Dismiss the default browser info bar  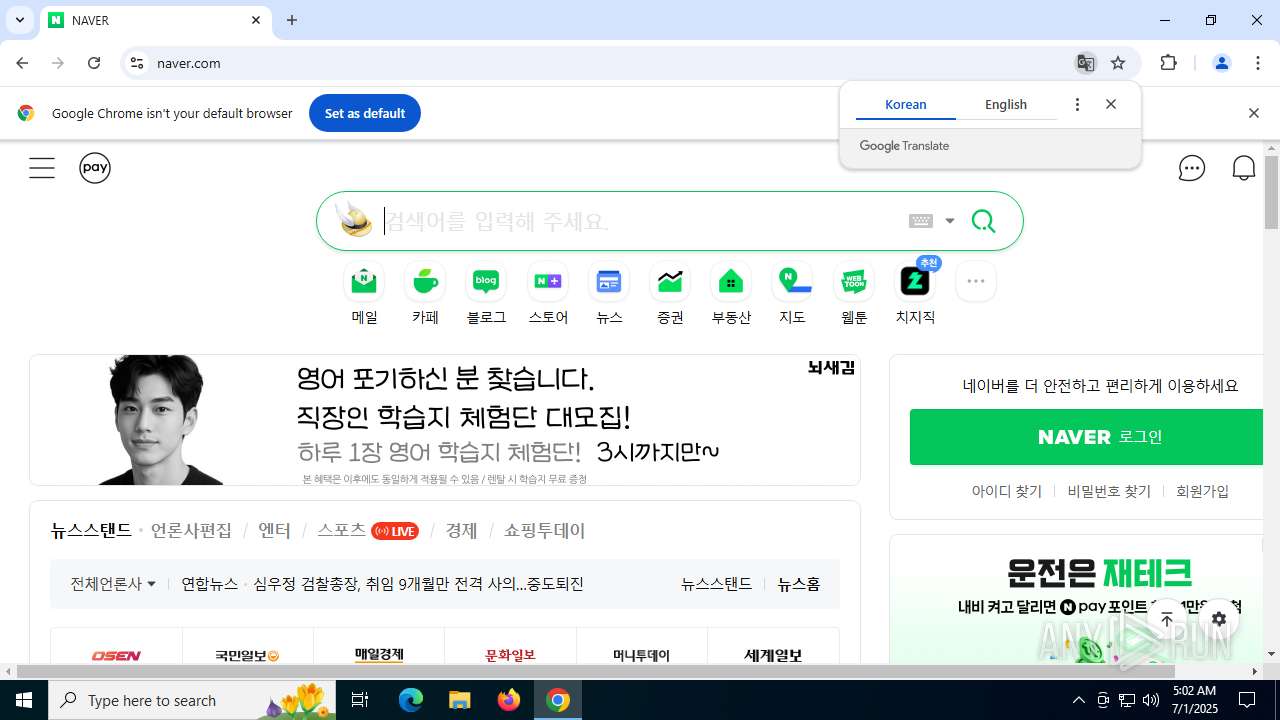pos(1253,113)
